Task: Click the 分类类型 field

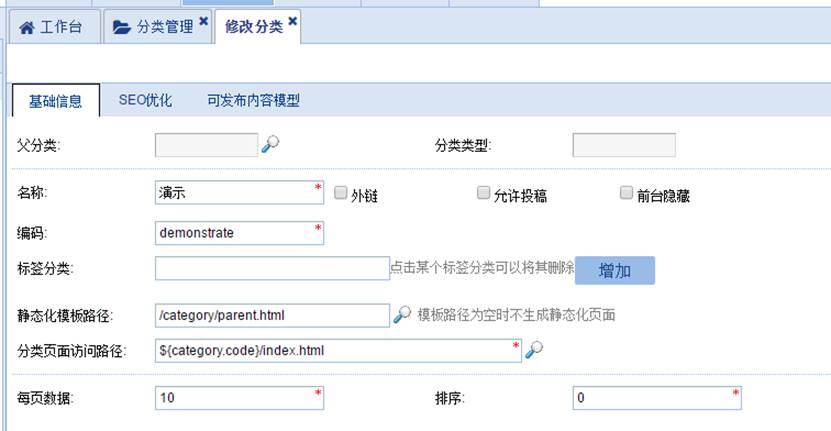Action: click(x=623, y=145)
